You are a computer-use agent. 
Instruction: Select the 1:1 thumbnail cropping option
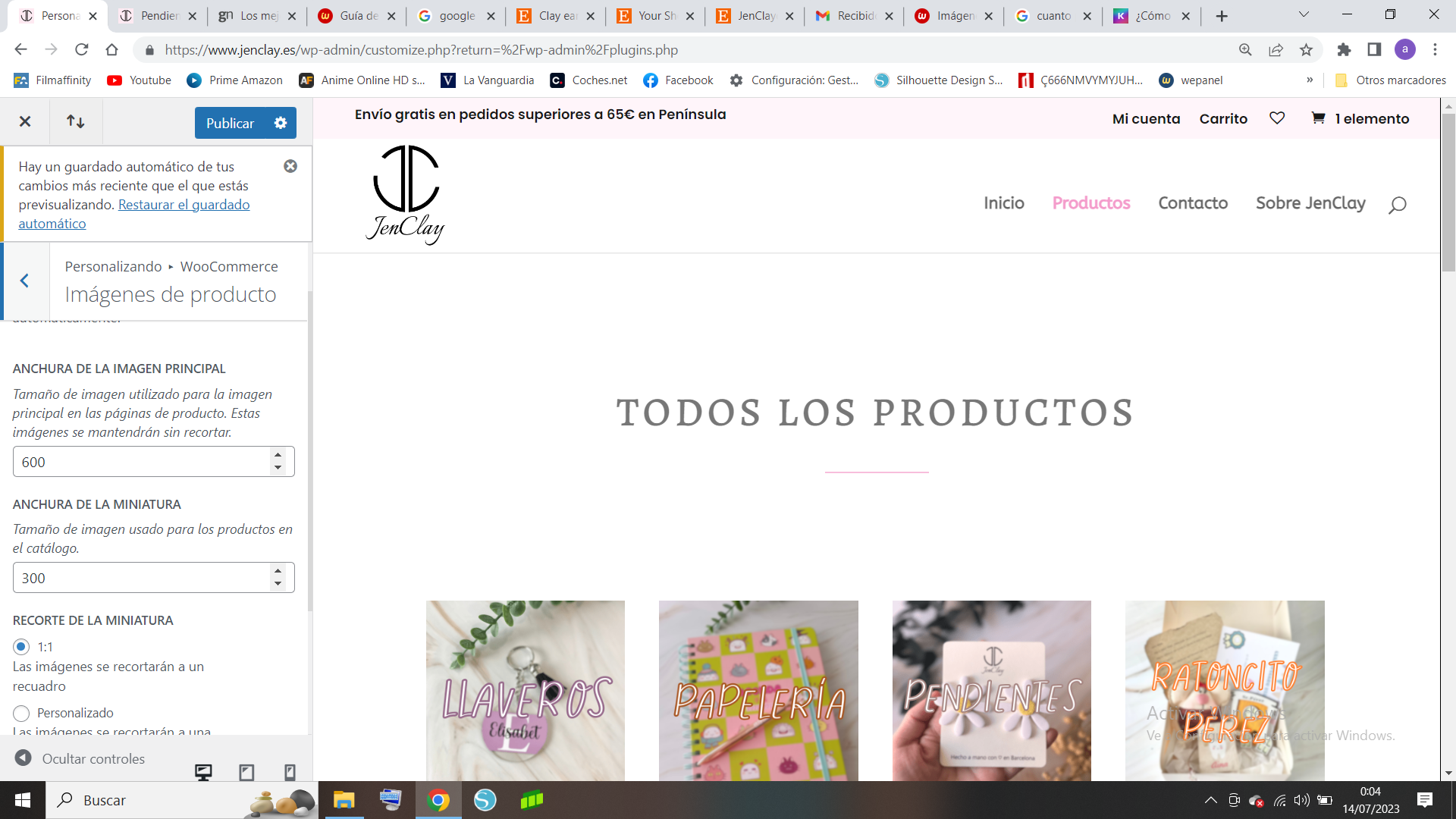21,647
